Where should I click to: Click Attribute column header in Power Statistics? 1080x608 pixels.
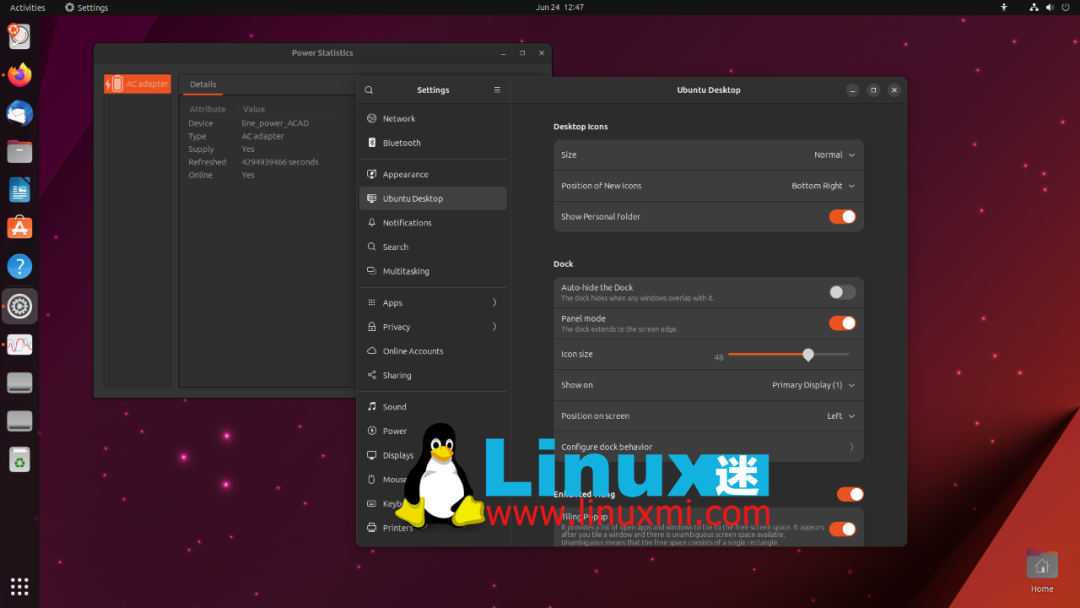coord(207,109)
